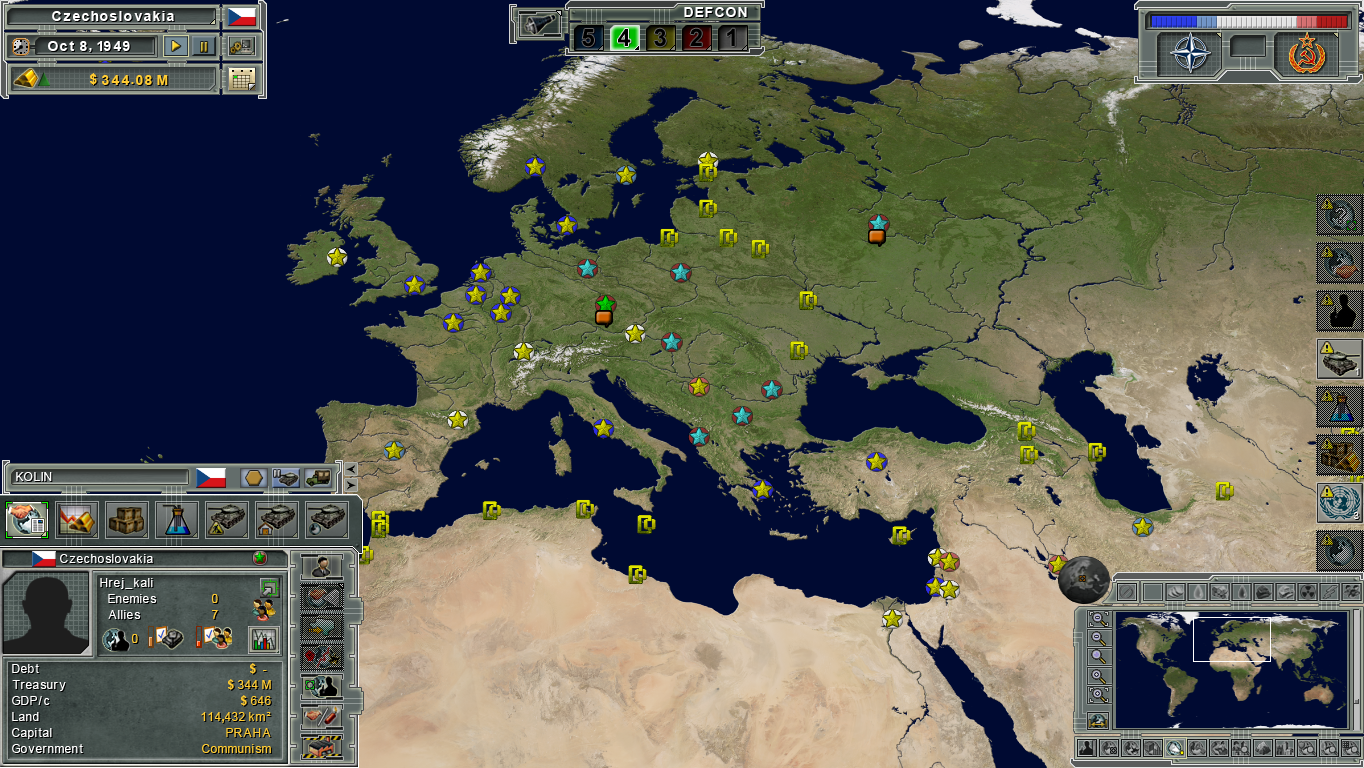Open the bar chart statistics button
This screenshot has height=768, width=1364.
click(263, 639)
